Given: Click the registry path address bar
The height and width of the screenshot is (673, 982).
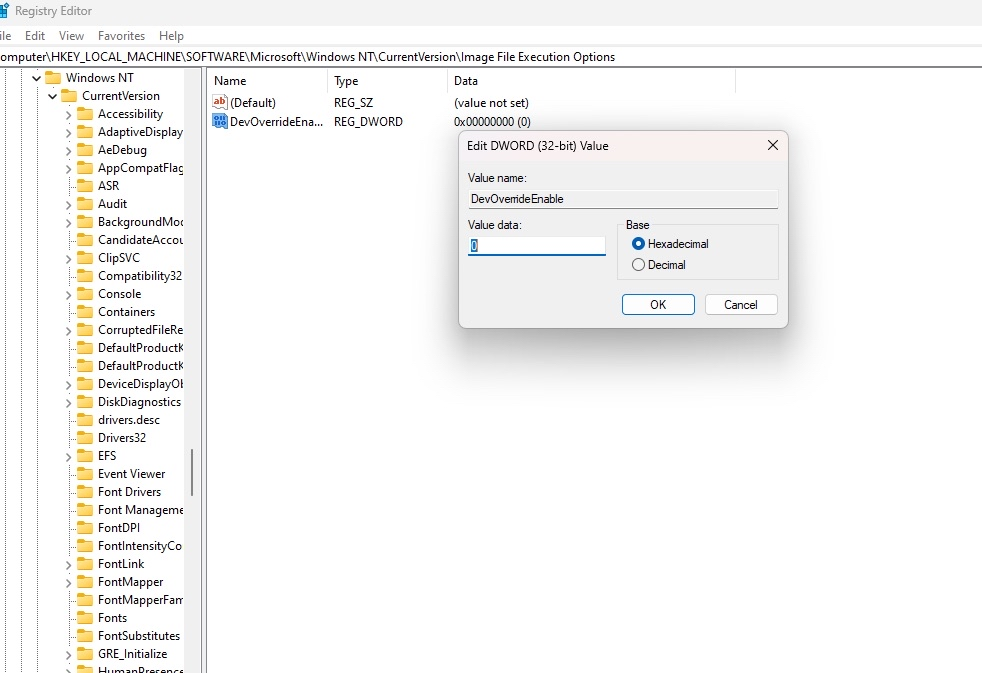Looking at the screenshot, I should (491, 57).
